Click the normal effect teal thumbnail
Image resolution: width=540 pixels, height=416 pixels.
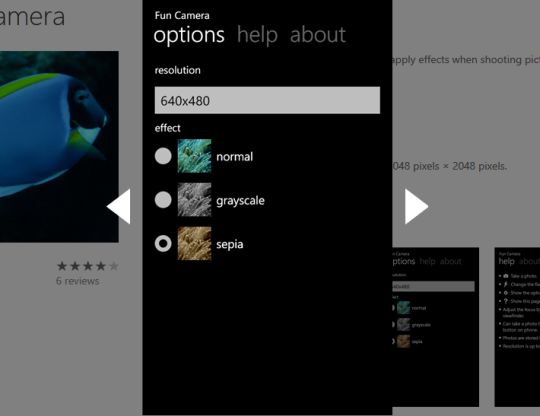194,156
